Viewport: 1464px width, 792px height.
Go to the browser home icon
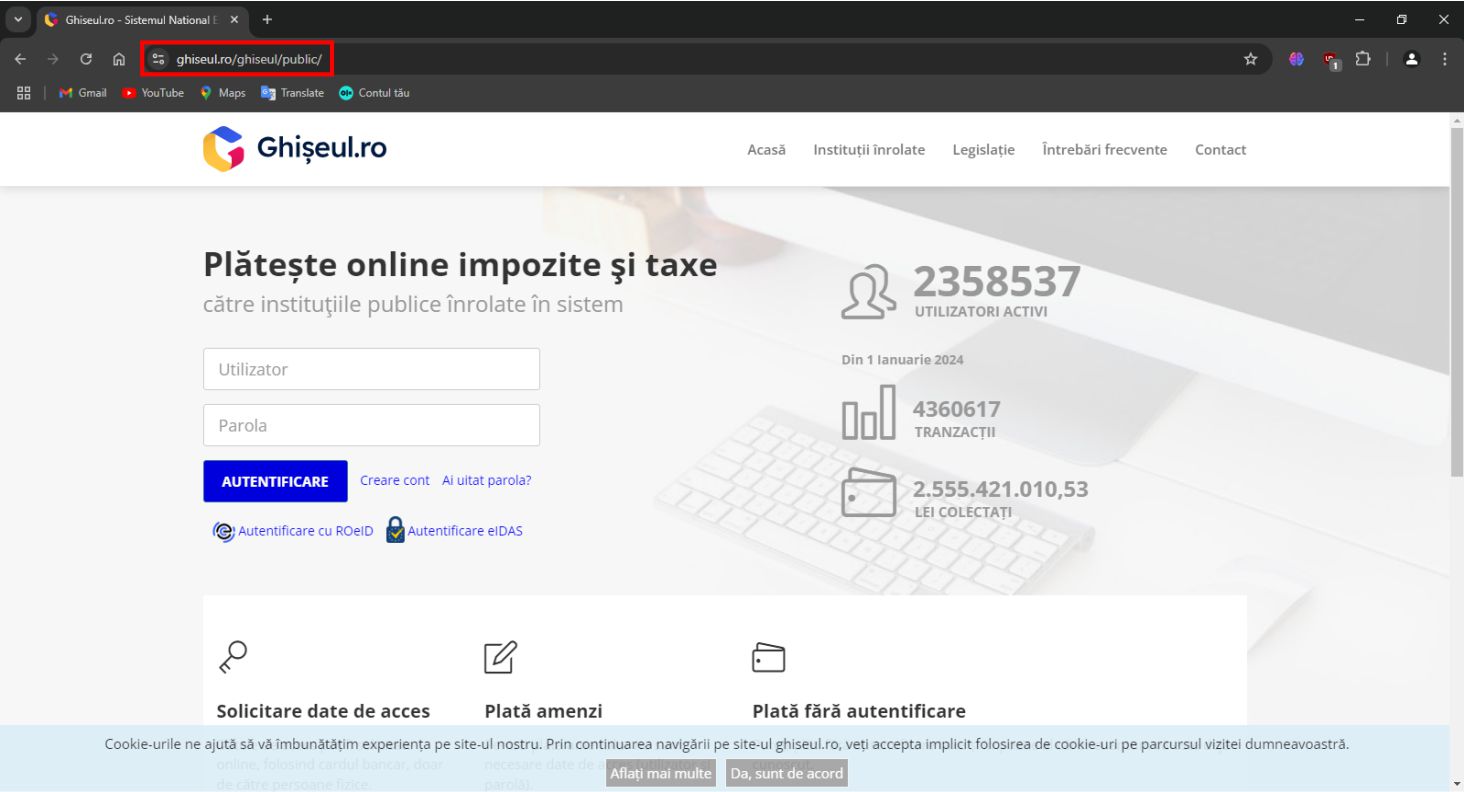tap(118, 59)
